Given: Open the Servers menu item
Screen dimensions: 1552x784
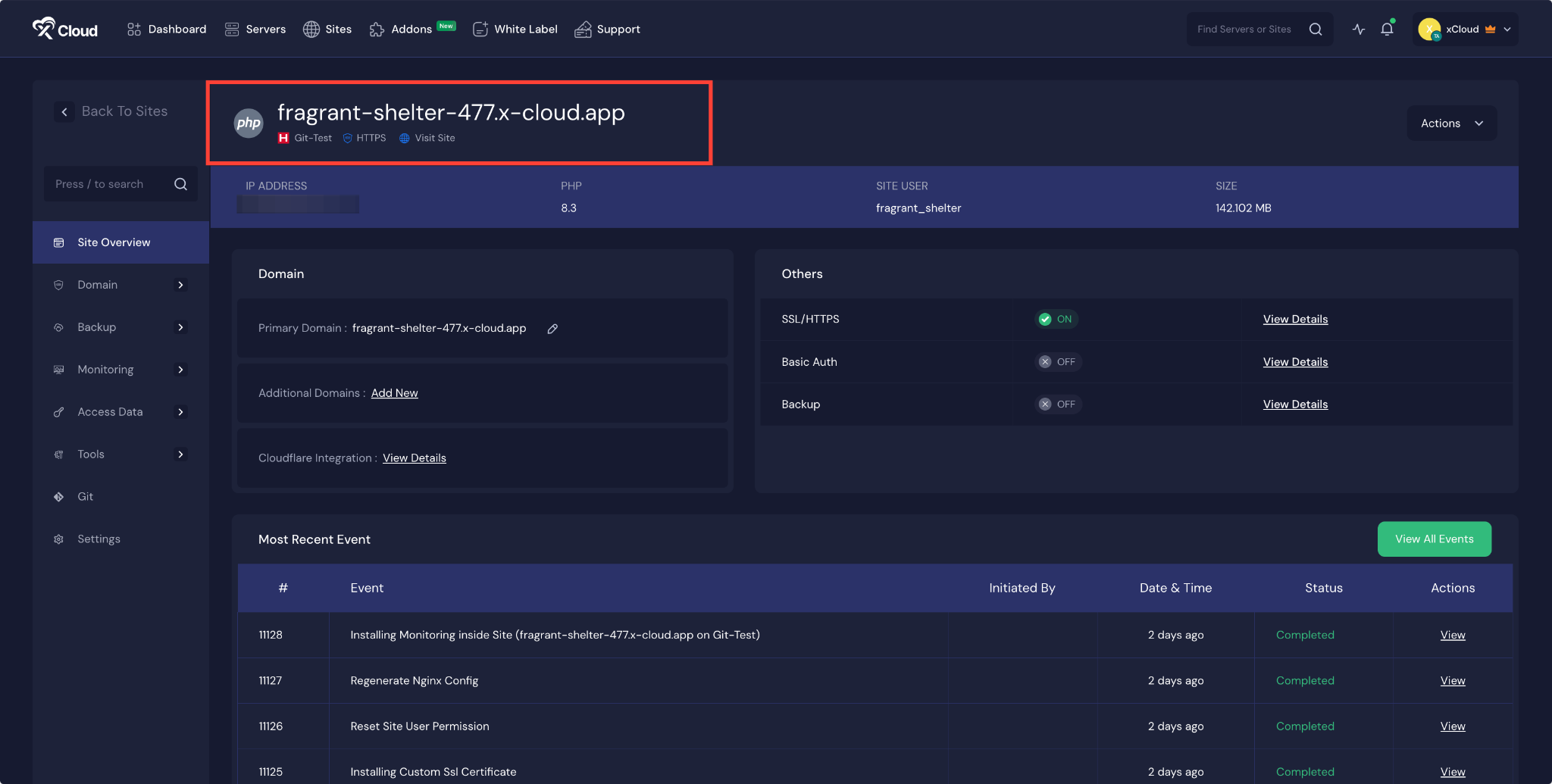Looking at the screenshot, I should pyautogui.click(x=255, y=30).
